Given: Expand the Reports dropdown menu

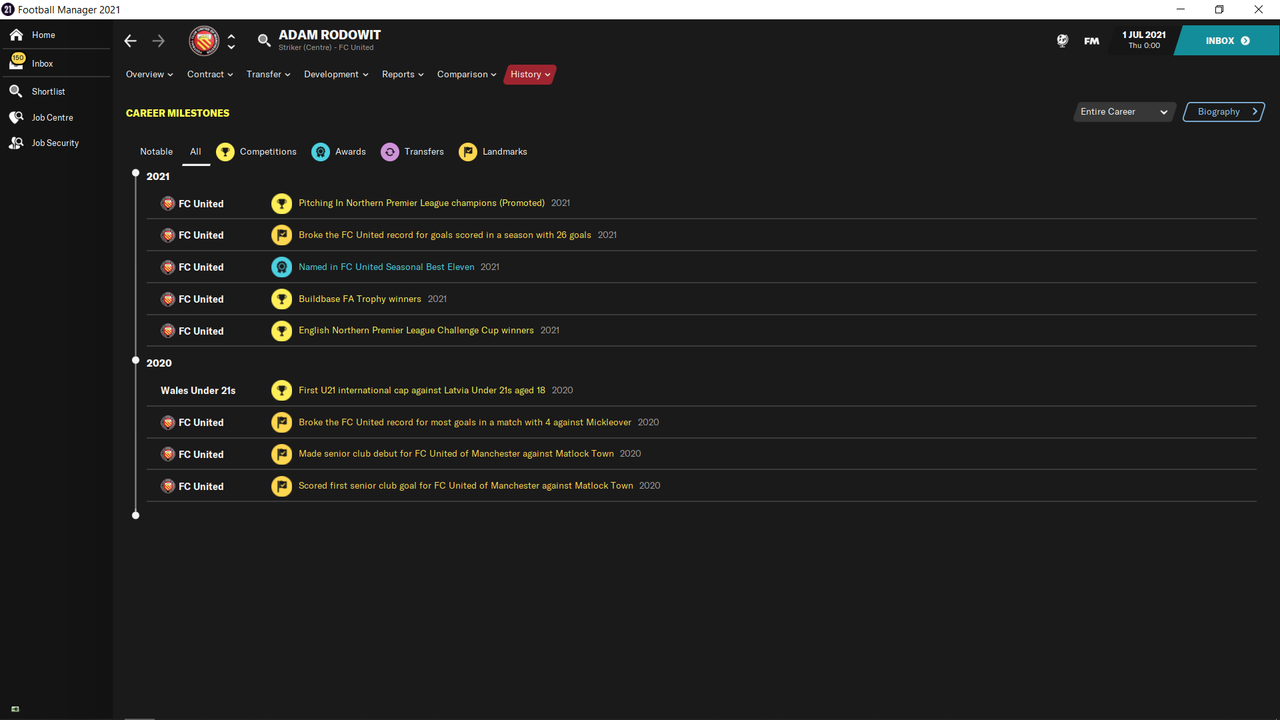Looking at the screenshot, I should [x=403, y=74].
